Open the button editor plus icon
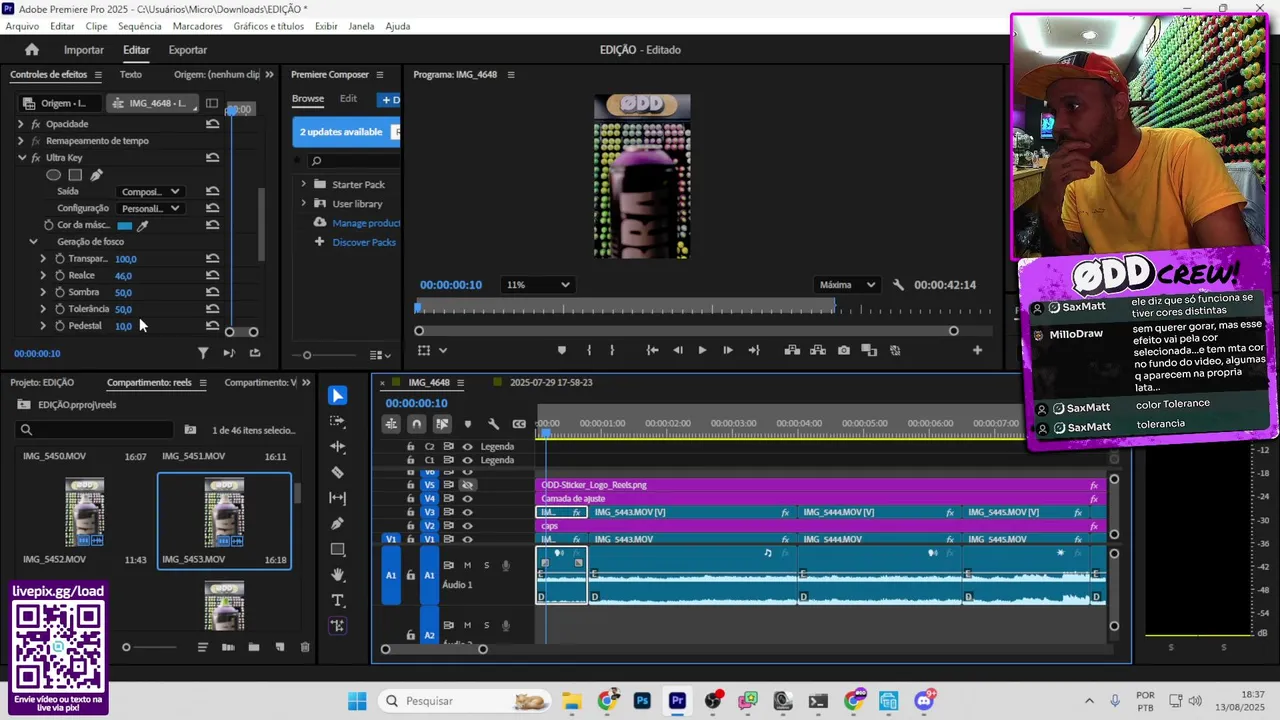Screen dimensions: 1280x720 [x=977, y=350]
